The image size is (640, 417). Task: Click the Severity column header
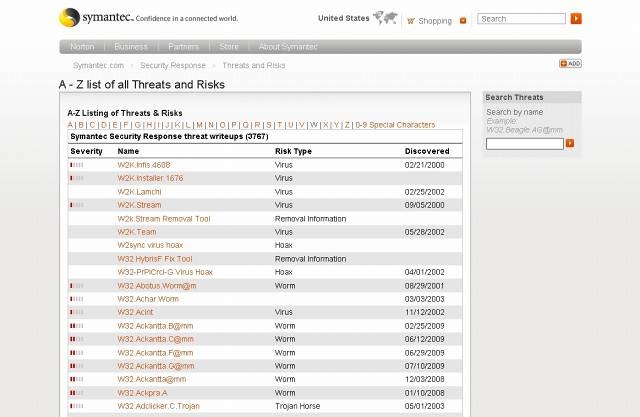point(86,151)
